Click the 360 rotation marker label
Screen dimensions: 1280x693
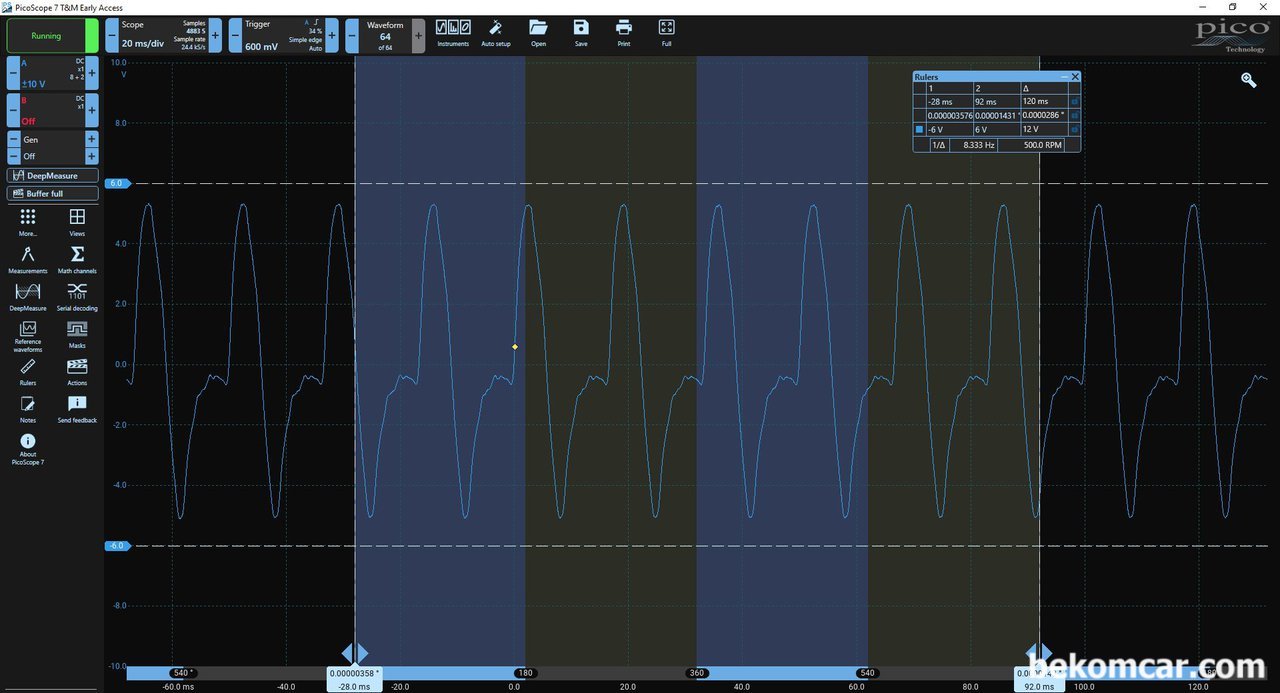pos(697,673)
